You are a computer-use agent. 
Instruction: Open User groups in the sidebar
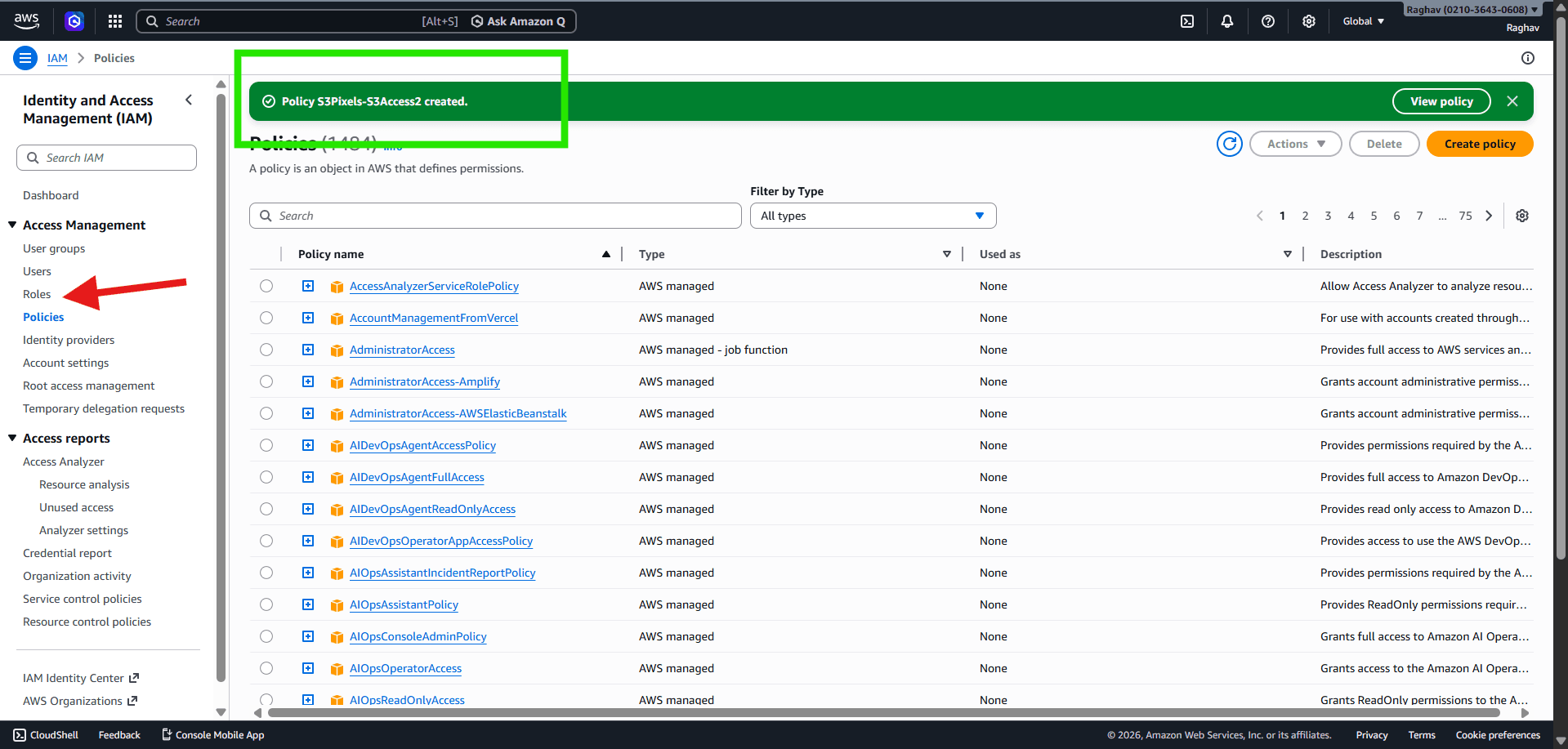click(x=54, y=248)
